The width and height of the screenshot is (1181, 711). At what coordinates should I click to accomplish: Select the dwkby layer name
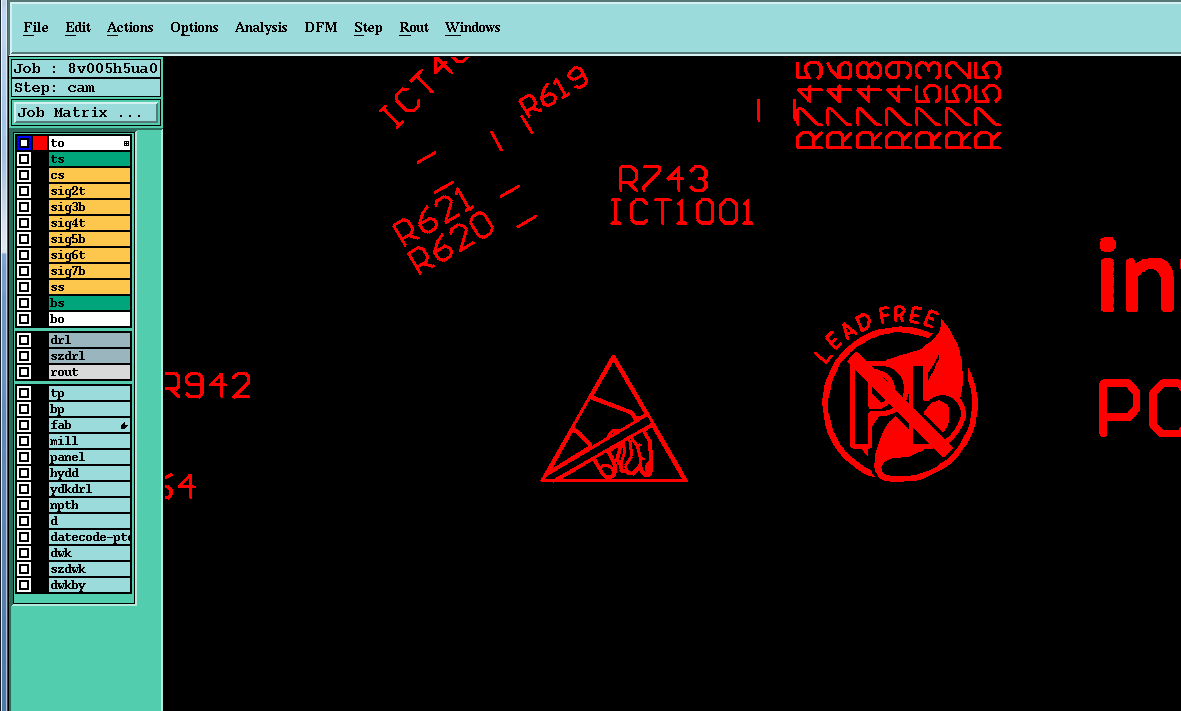(90, 585)
